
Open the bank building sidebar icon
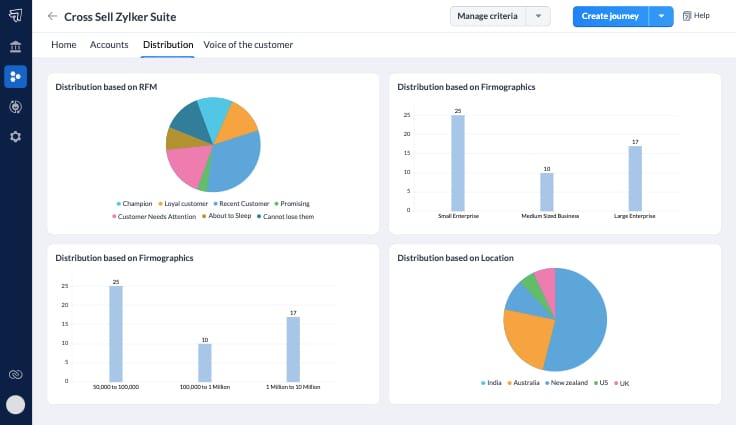click(15, 47)
